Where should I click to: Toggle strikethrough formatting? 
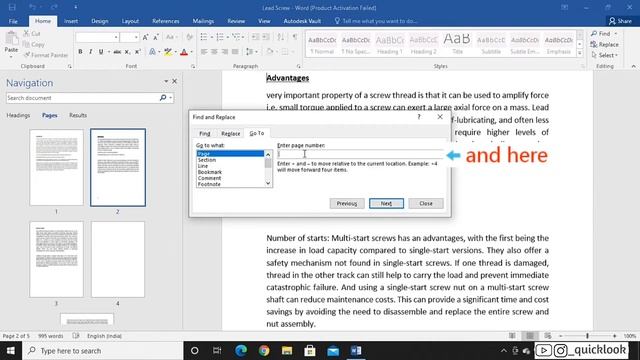(x=117, y=52)
